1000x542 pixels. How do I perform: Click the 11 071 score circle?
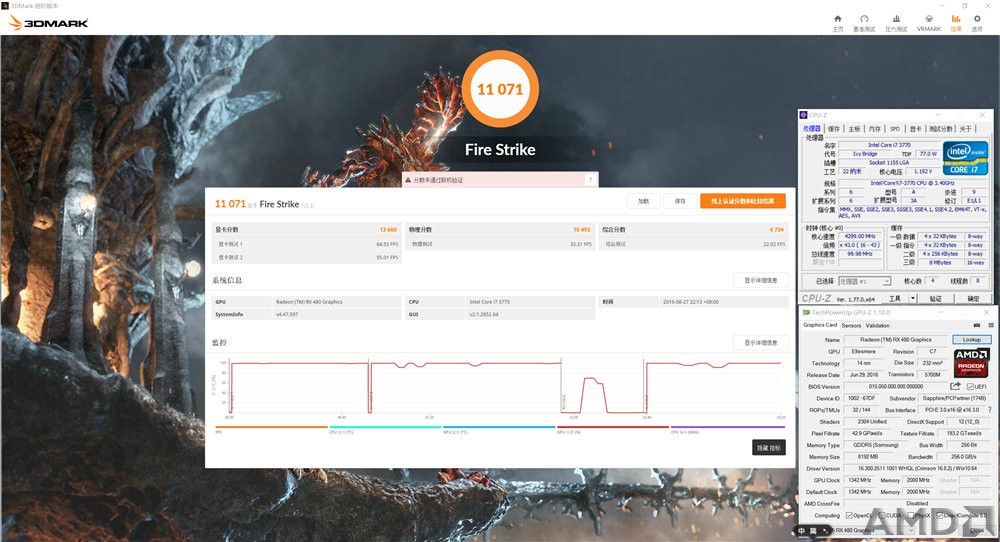(500, 89)
